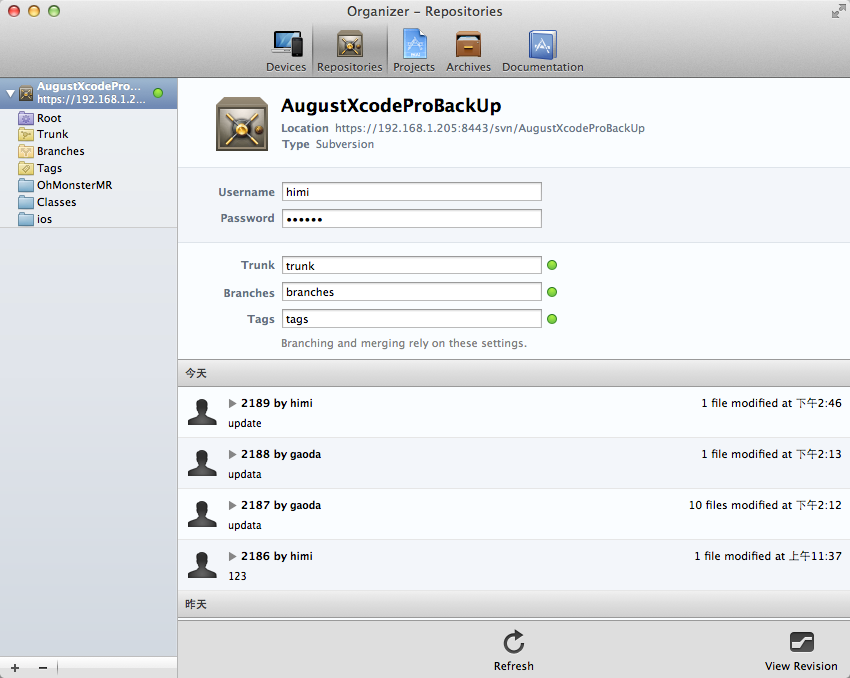850x678 pixels.
Task: Click the green status dot beside Branches
Action: click(552, 292)
